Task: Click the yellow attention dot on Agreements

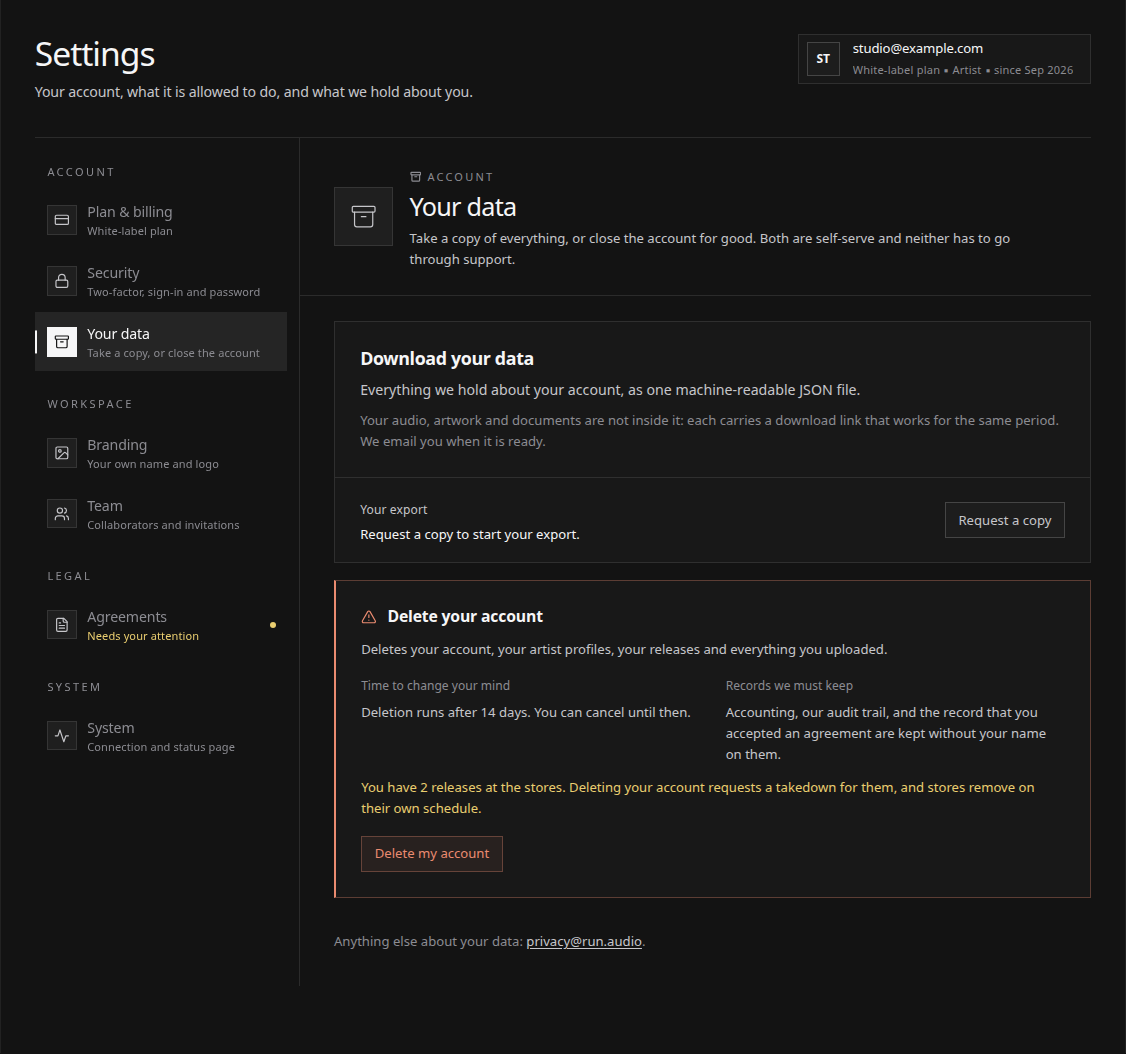Action: 273,625
